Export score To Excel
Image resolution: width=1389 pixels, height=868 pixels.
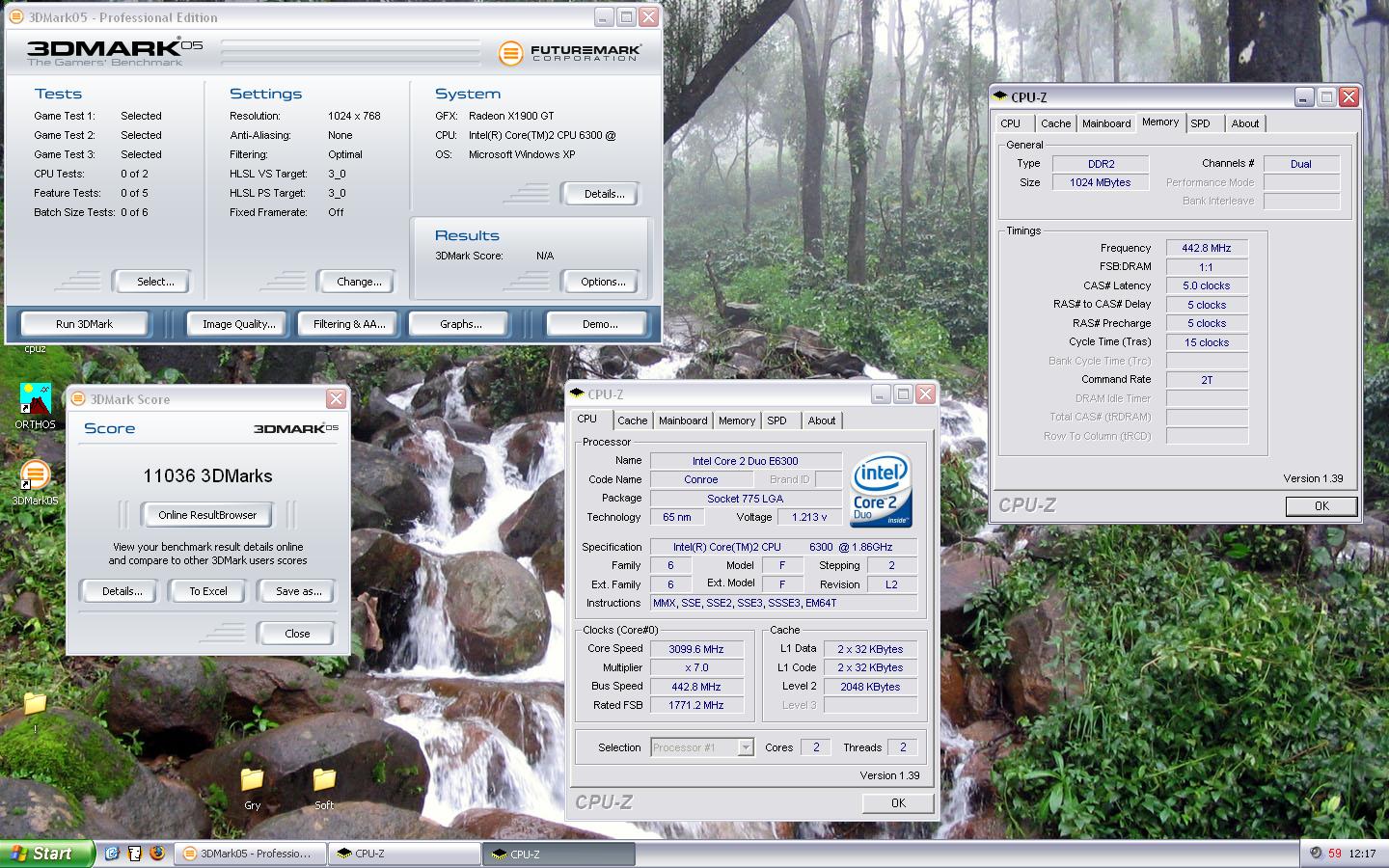coord(208,591)
